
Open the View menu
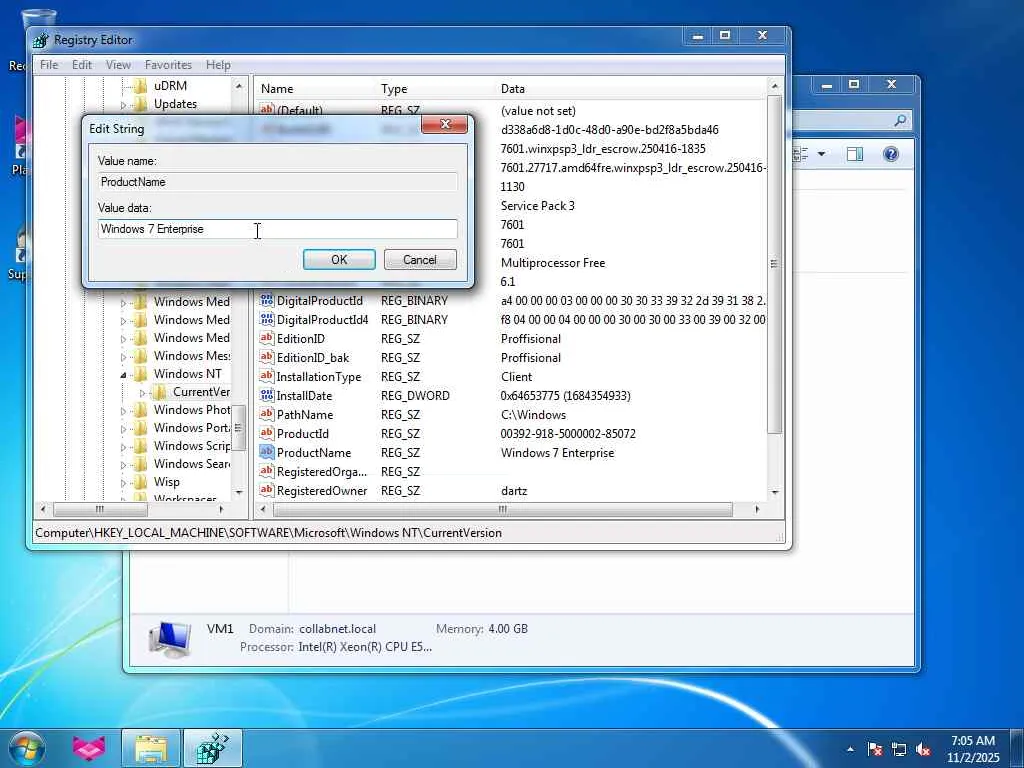(x=118, y=65)
